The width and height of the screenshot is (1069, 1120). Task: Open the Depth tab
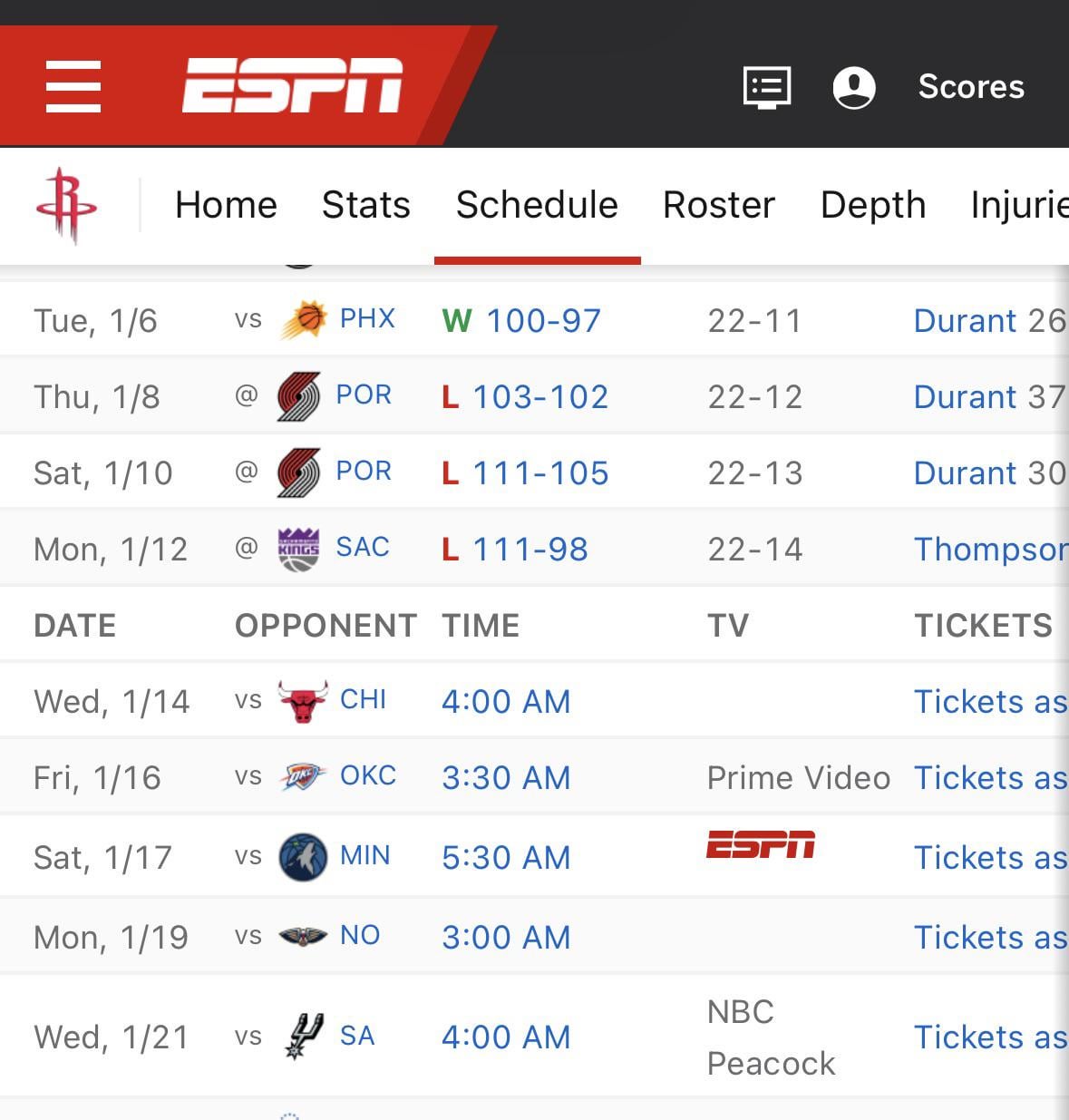872,205
